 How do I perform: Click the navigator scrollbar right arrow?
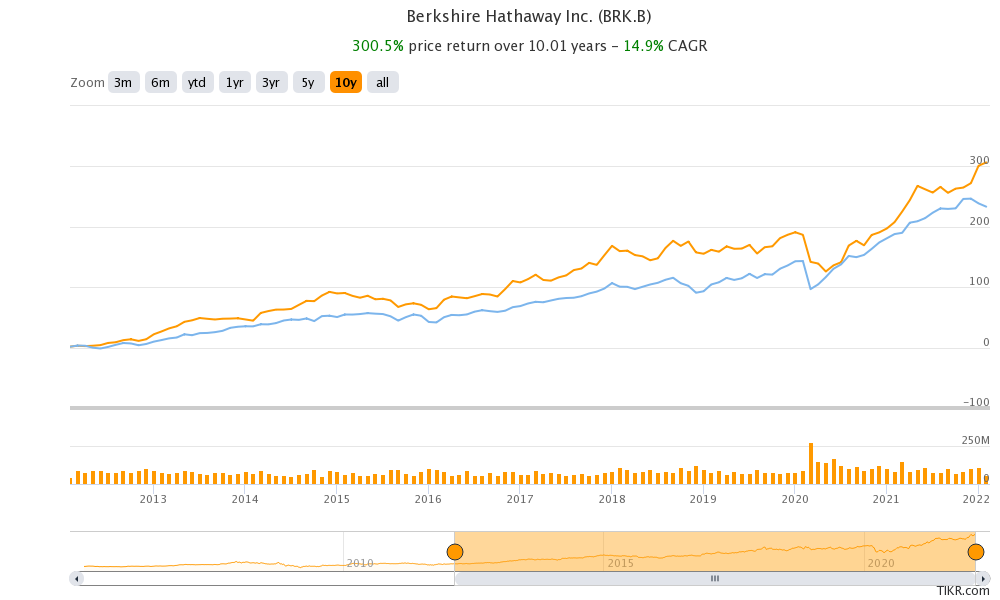tap(983, 579)
